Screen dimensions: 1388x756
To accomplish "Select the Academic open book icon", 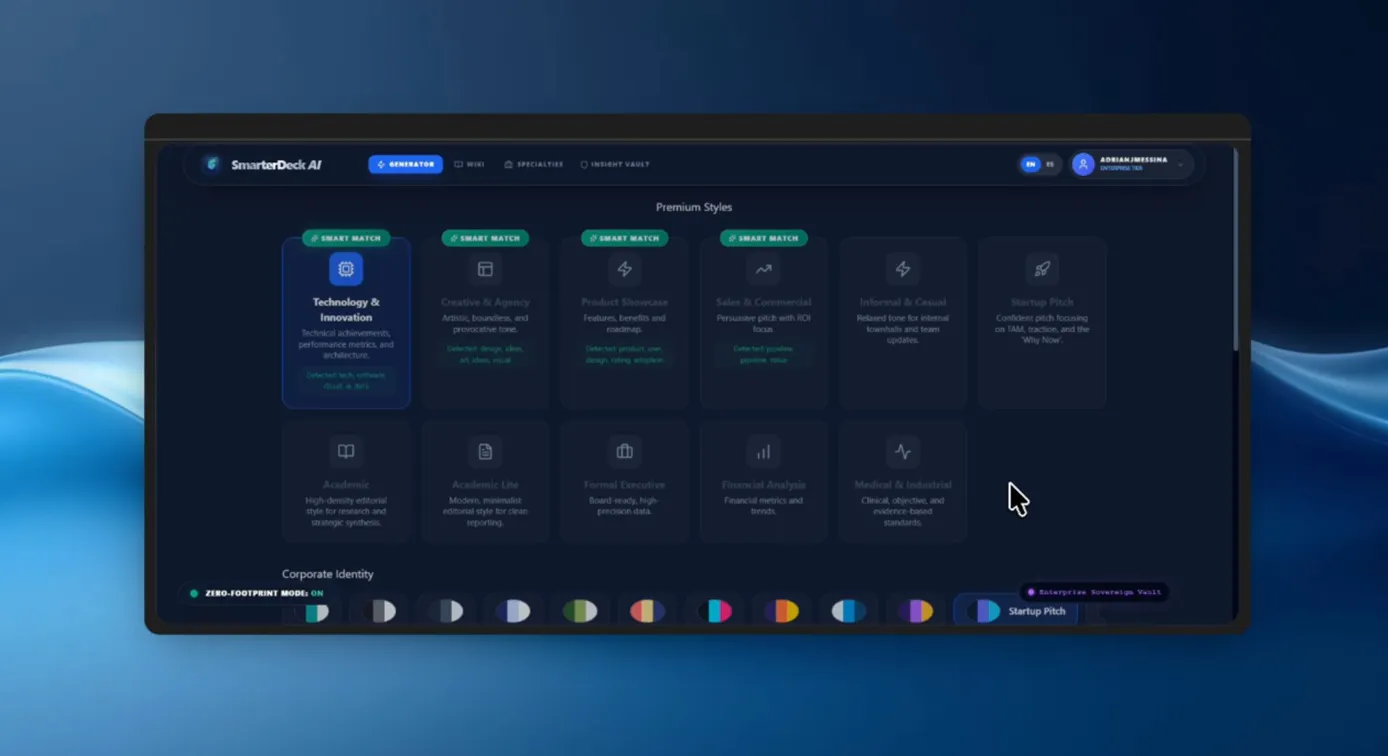I will 346,452.
